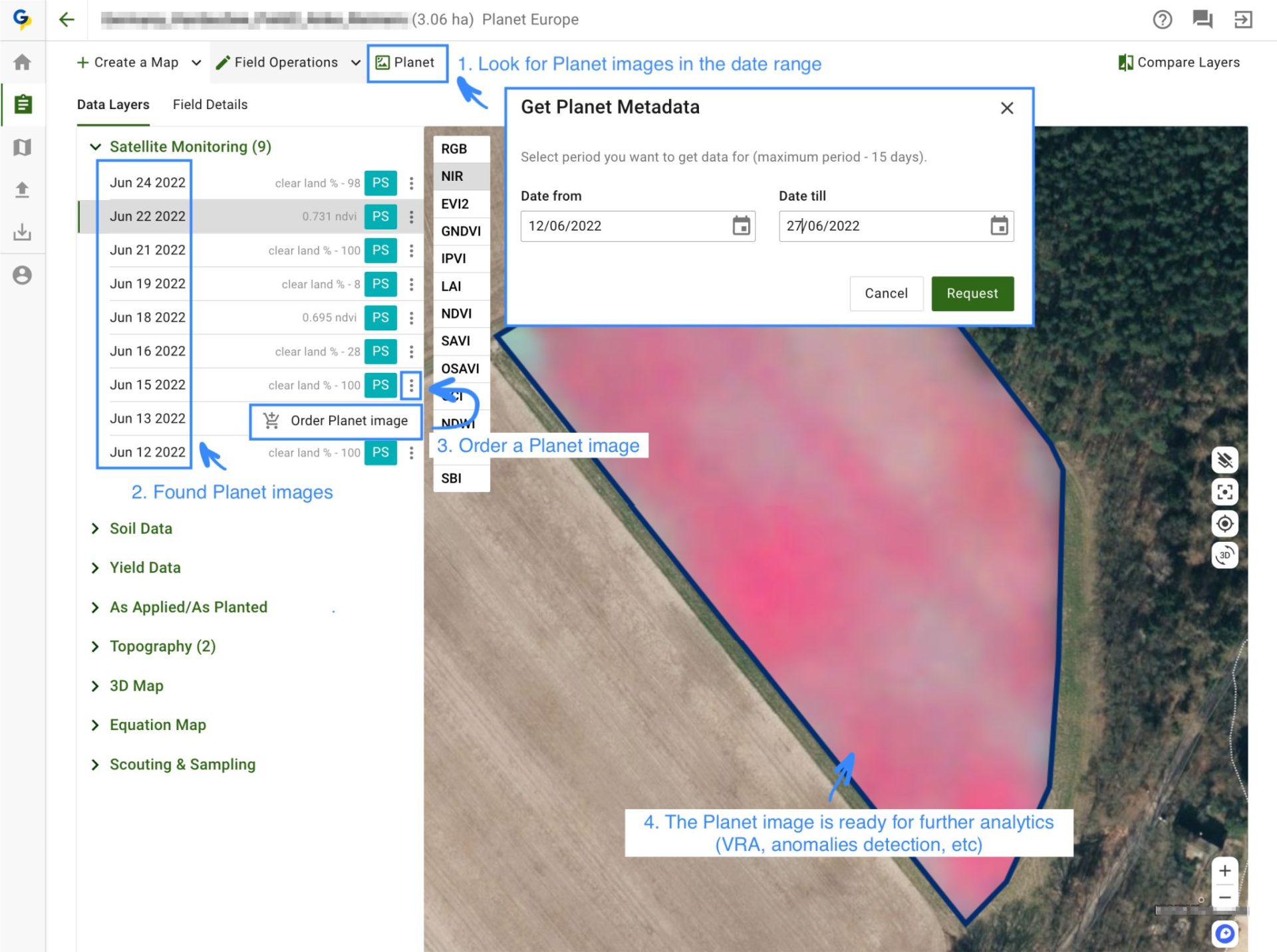Open the feedback chat icon in the header

coord(1202,20)
